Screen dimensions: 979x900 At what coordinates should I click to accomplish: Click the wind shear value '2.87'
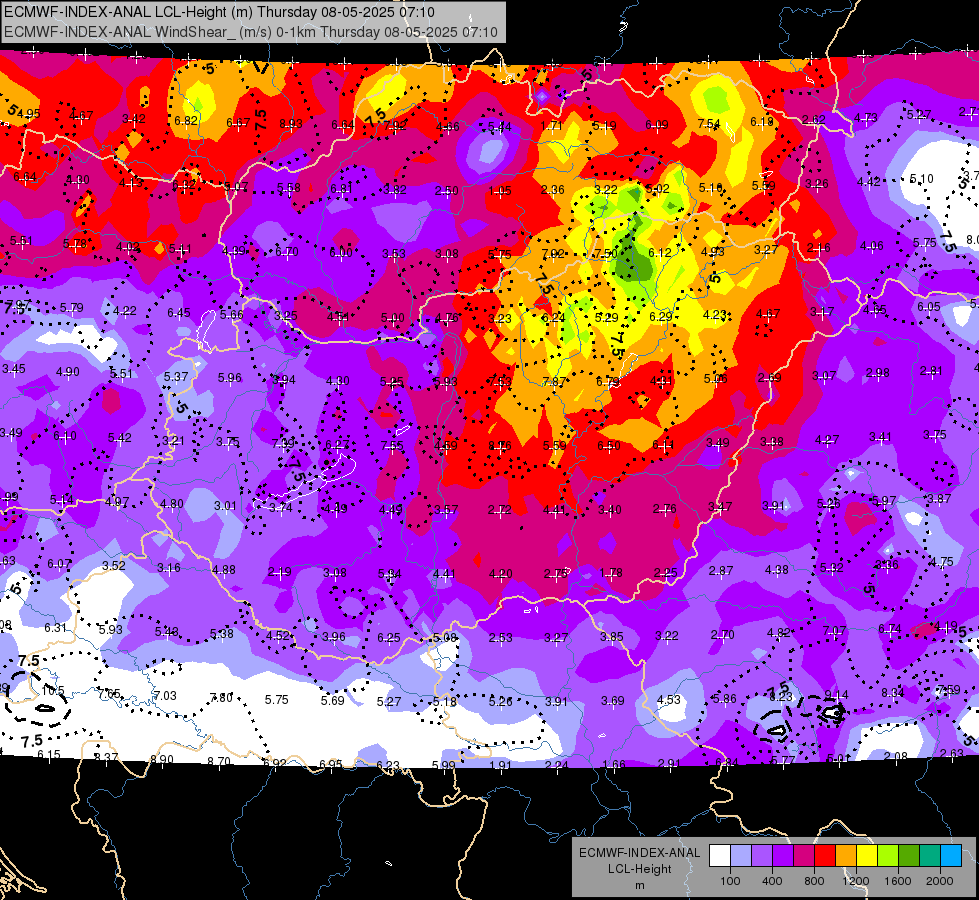tap(721, 571)
